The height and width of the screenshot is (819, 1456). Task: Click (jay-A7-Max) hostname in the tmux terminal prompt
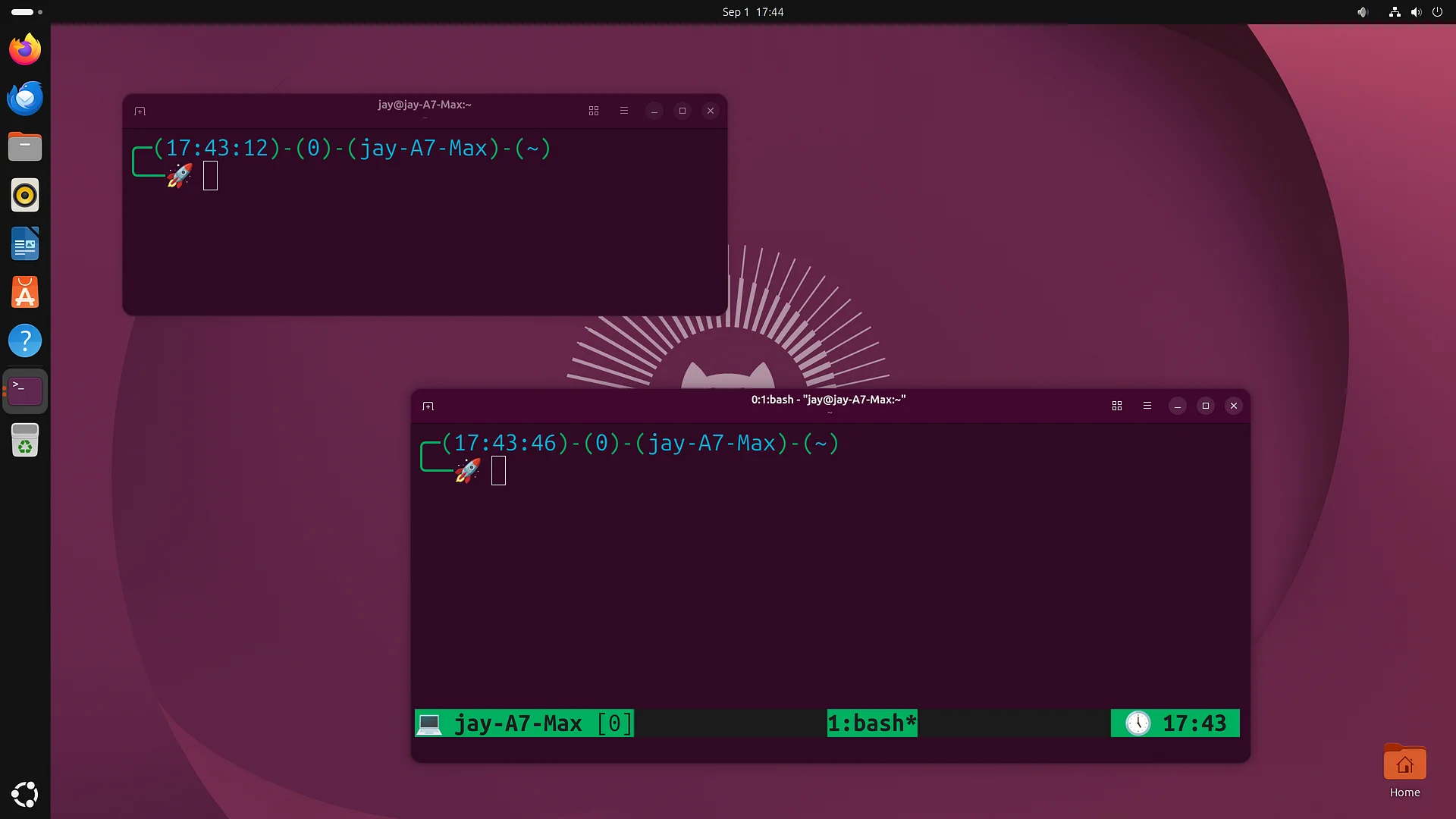(x=711, y=443)
